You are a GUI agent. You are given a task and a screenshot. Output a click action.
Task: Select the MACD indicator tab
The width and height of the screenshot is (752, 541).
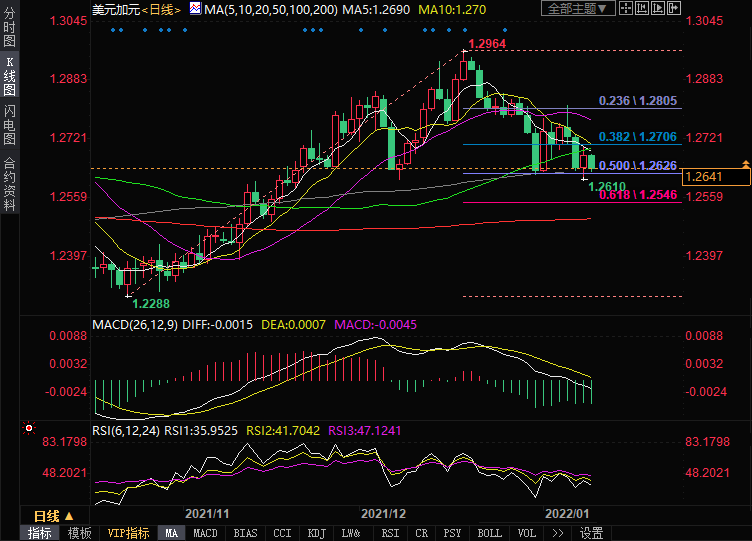205,533
